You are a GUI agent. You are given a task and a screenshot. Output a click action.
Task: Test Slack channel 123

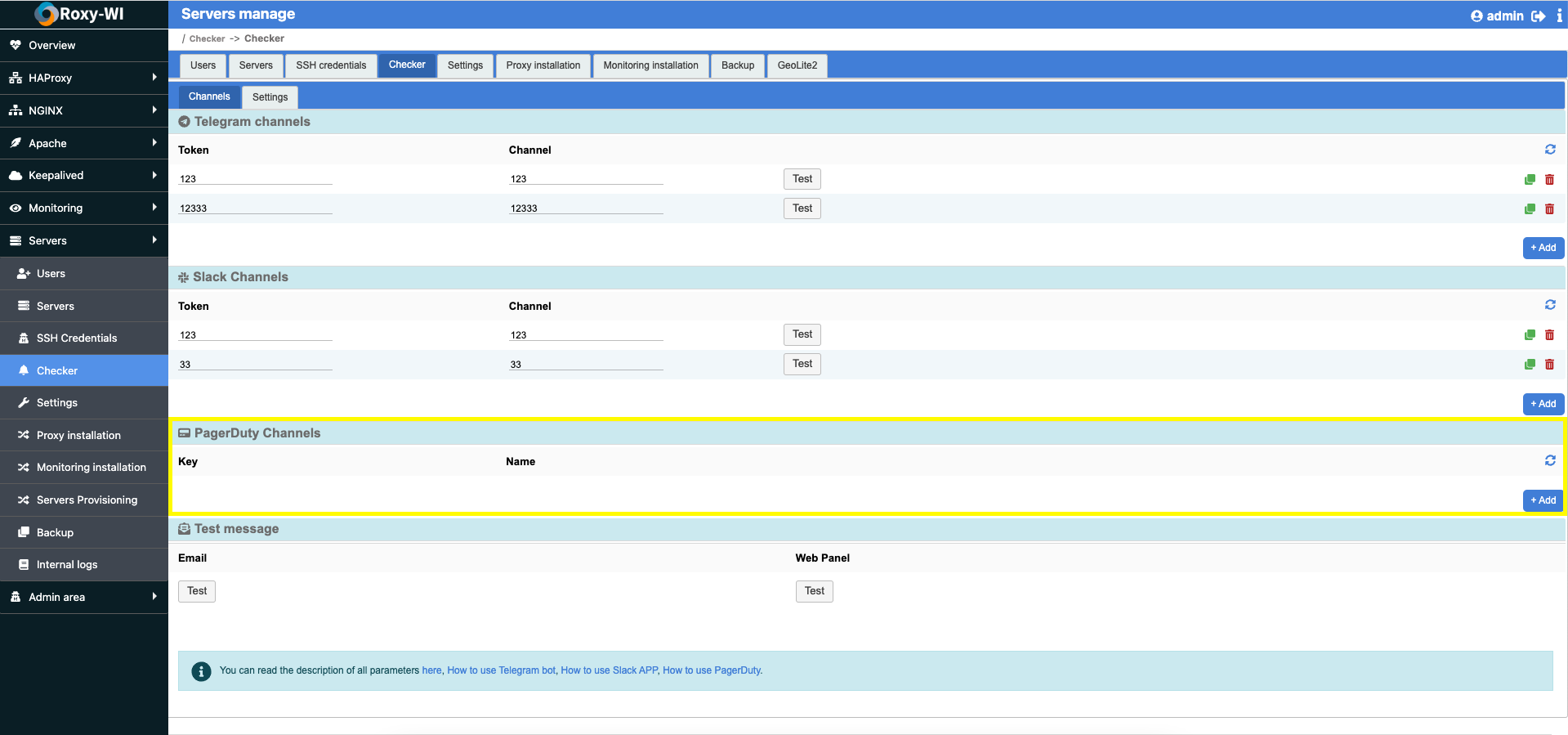coord(802,334)
